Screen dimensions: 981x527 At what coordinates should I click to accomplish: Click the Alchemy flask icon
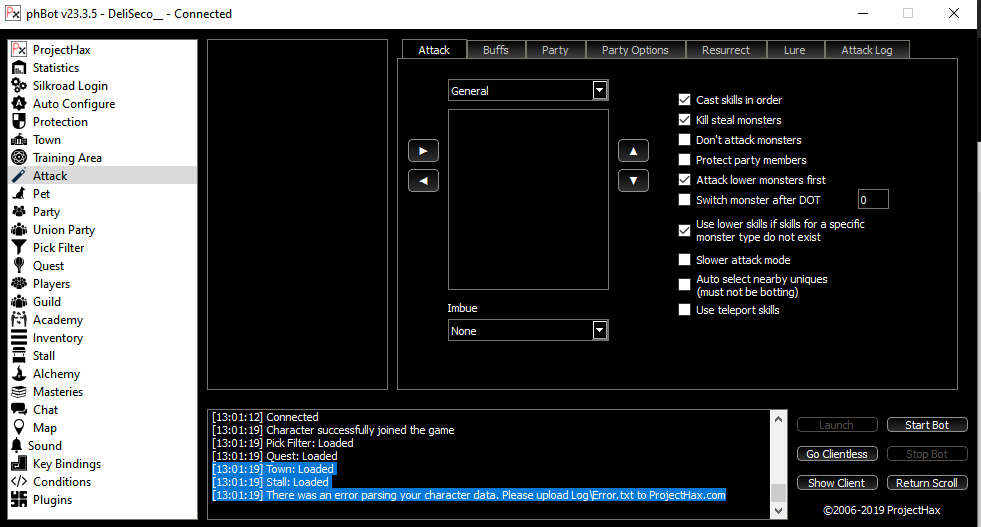click(x=18, y=374)
